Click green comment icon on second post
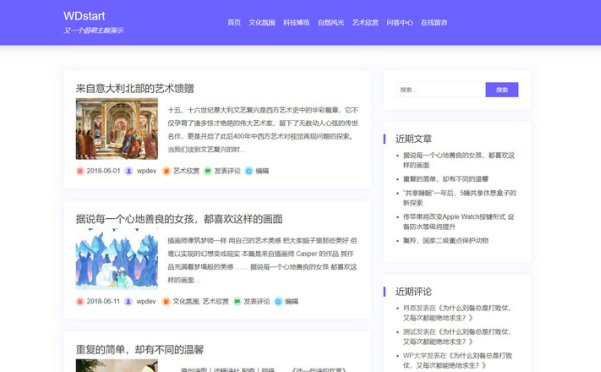The height and width of the screenshot is (372, 601). coord(237,302)
